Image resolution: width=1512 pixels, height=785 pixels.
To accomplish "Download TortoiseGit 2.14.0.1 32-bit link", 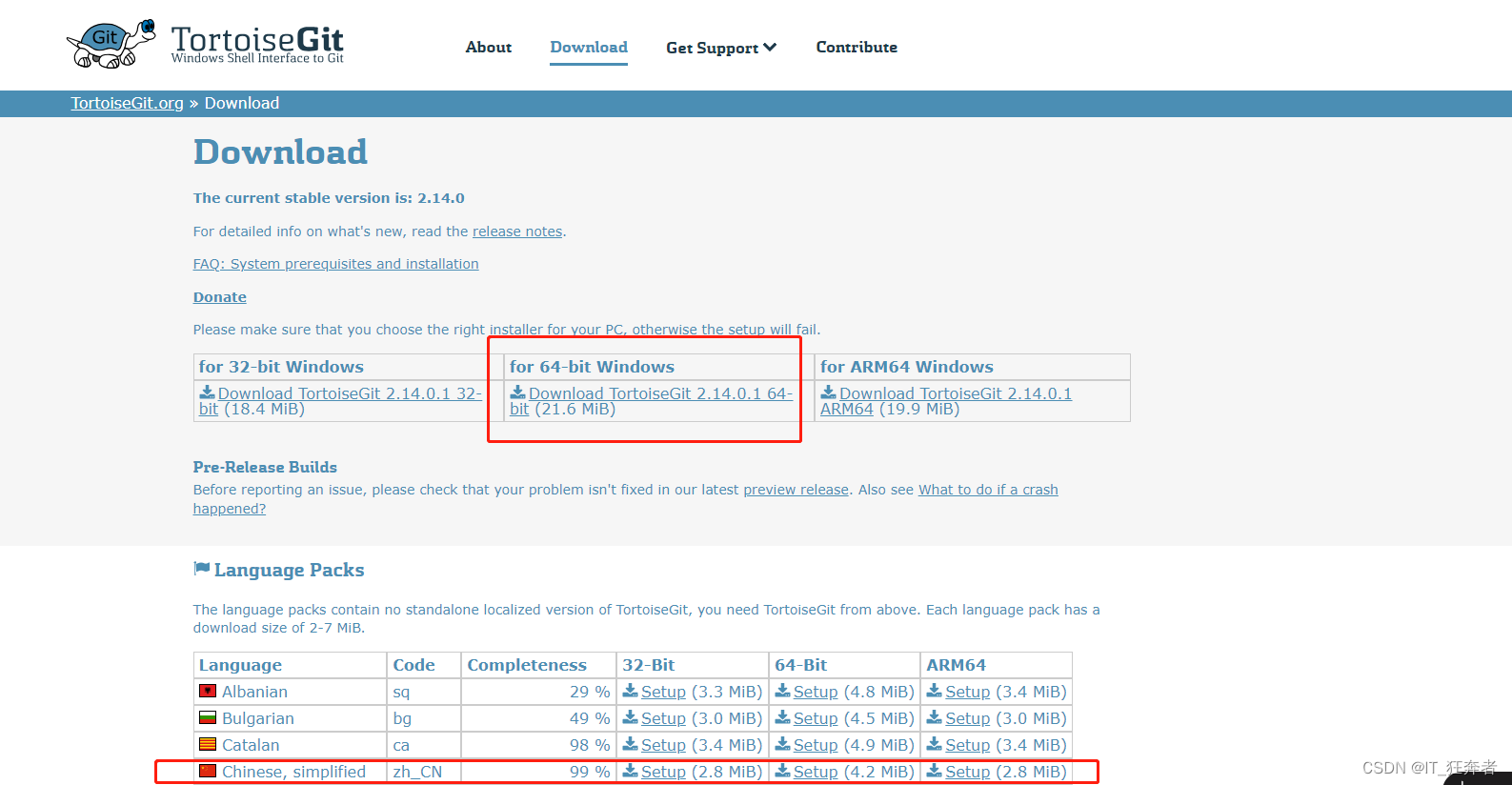I will (x=349, y=393).
